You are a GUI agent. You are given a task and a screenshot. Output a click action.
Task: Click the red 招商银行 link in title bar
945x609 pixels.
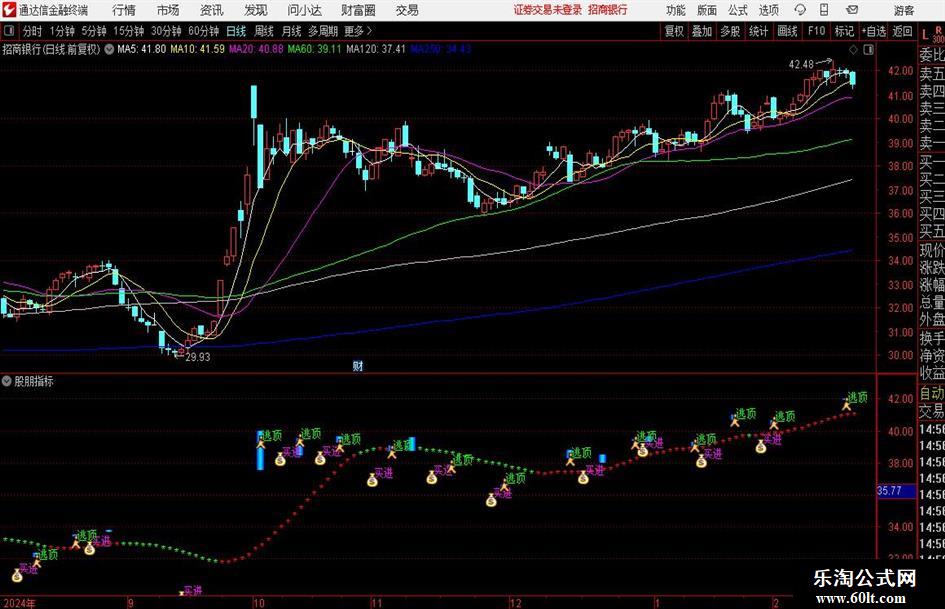tap(608, 10)
